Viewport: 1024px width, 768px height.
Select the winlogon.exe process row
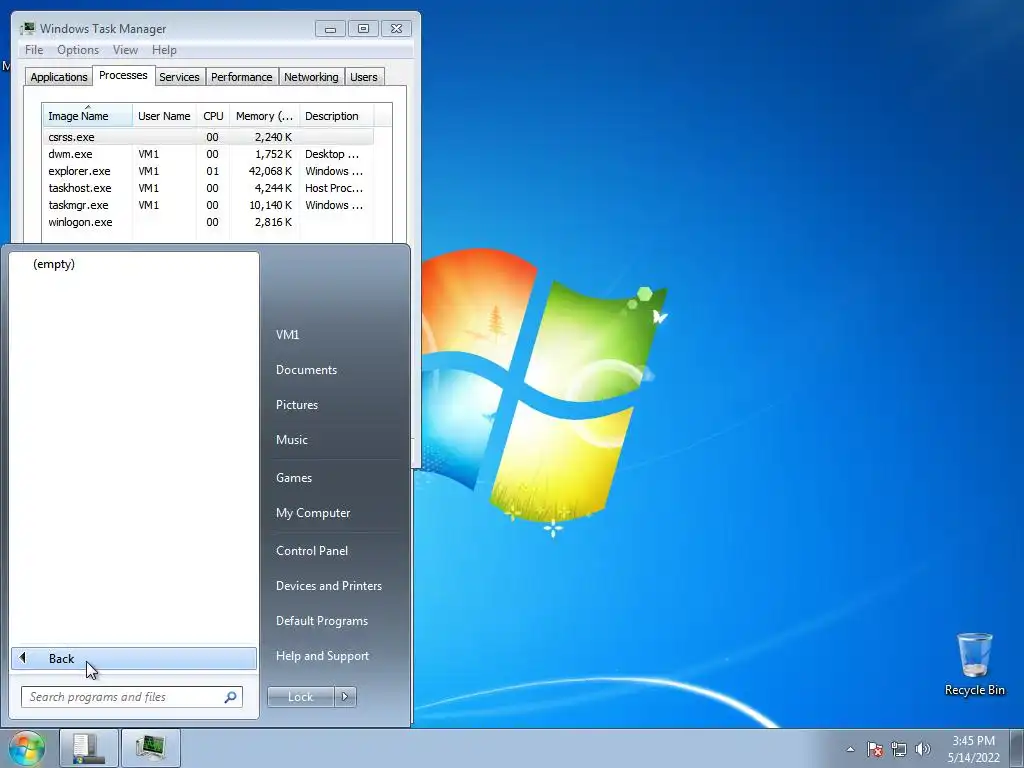click(209, 222)
